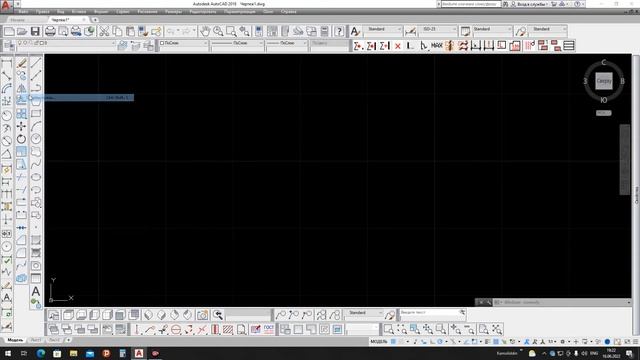Toggle МОДЕЛЬ space button in status bar
The width and height of the screenshot is (640, 360).
pos(378,342)
